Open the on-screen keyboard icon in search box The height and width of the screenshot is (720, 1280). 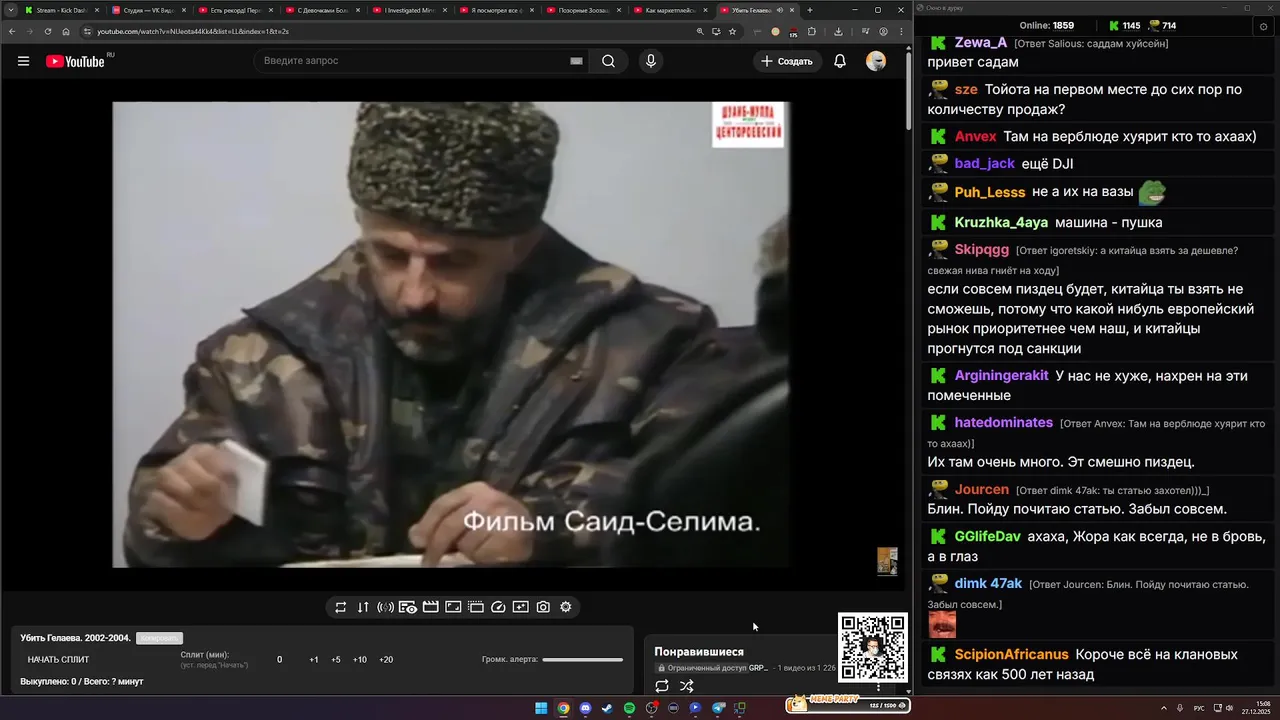576,61
